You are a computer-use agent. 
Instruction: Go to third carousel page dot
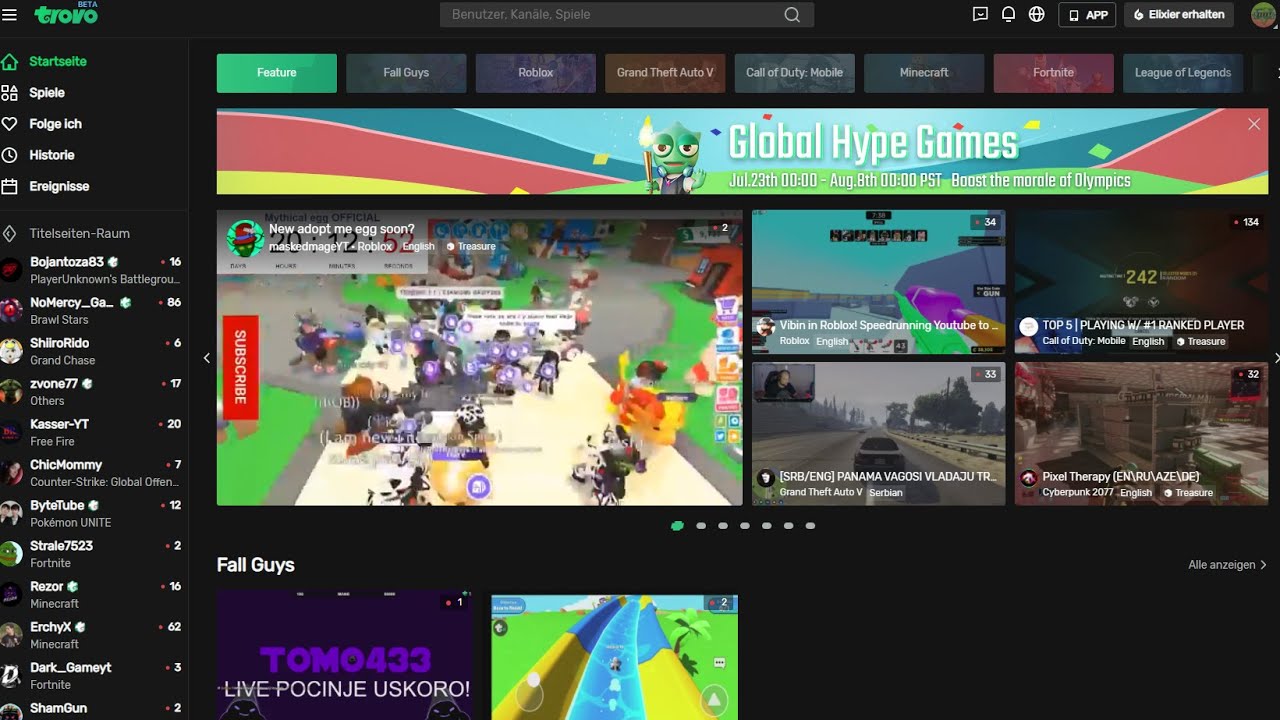(723, 525)
